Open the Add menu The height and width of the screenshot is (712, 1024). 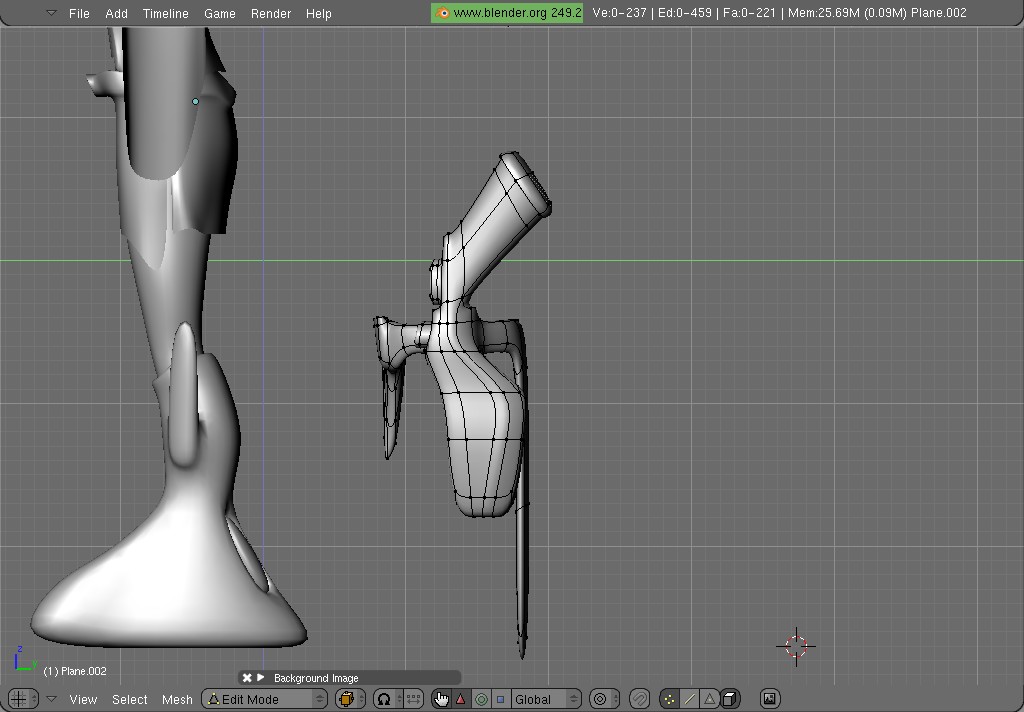pyautogui.click(x=116, y=13)
